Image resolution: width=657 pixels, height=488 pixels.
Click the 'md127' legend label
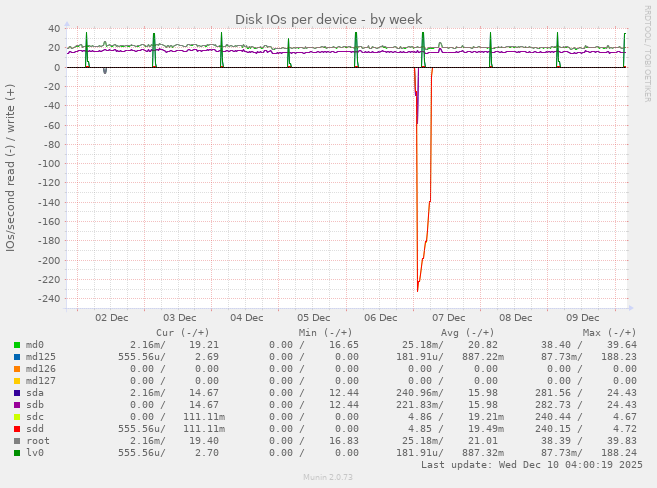tap(41, 381)
